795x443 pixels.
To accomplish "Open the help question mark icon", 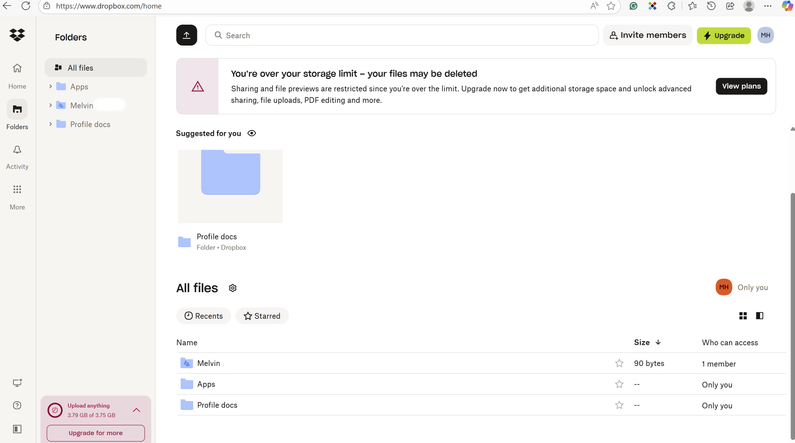I will pos(17,406).
